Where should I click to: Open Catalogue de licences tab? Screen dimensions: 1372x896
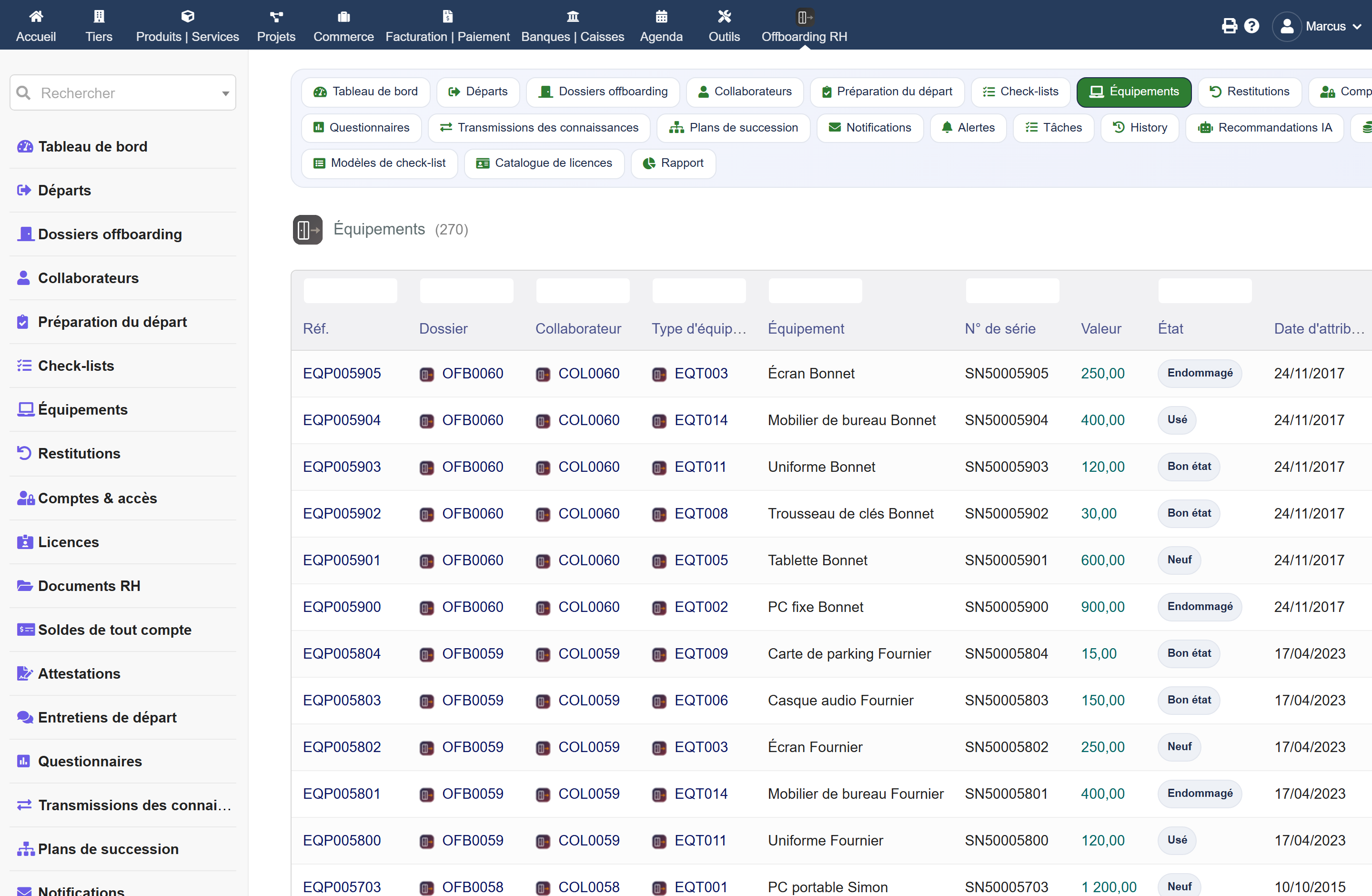(x=544, y=163)
